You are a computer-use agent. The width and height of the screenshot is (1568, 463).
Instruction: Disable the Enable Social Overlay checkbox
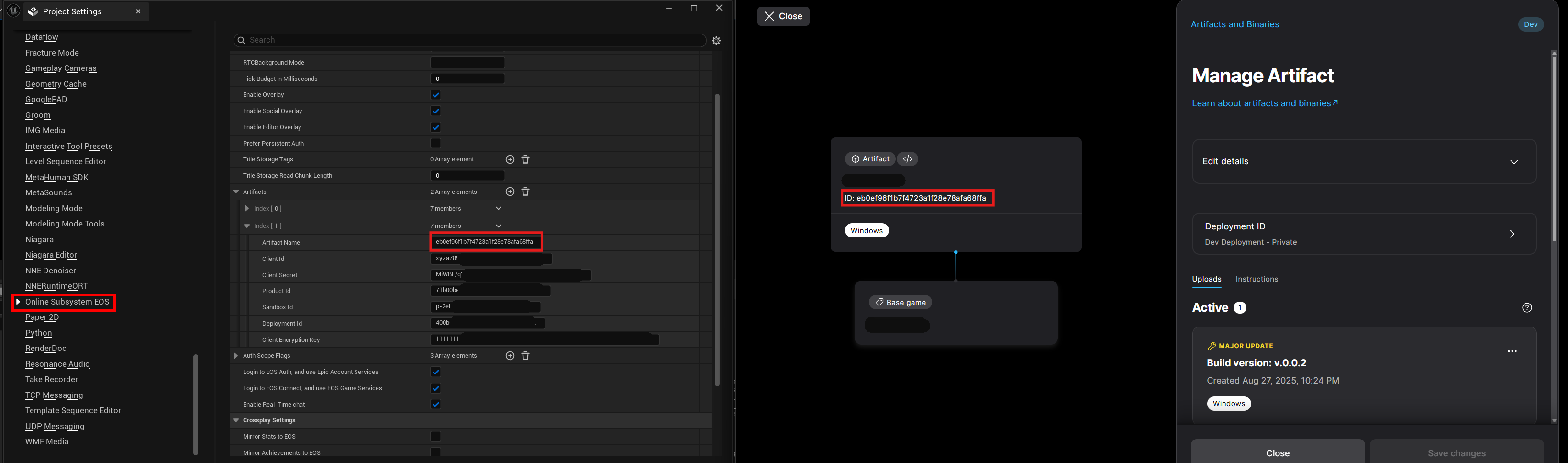[x=435, y=111]
